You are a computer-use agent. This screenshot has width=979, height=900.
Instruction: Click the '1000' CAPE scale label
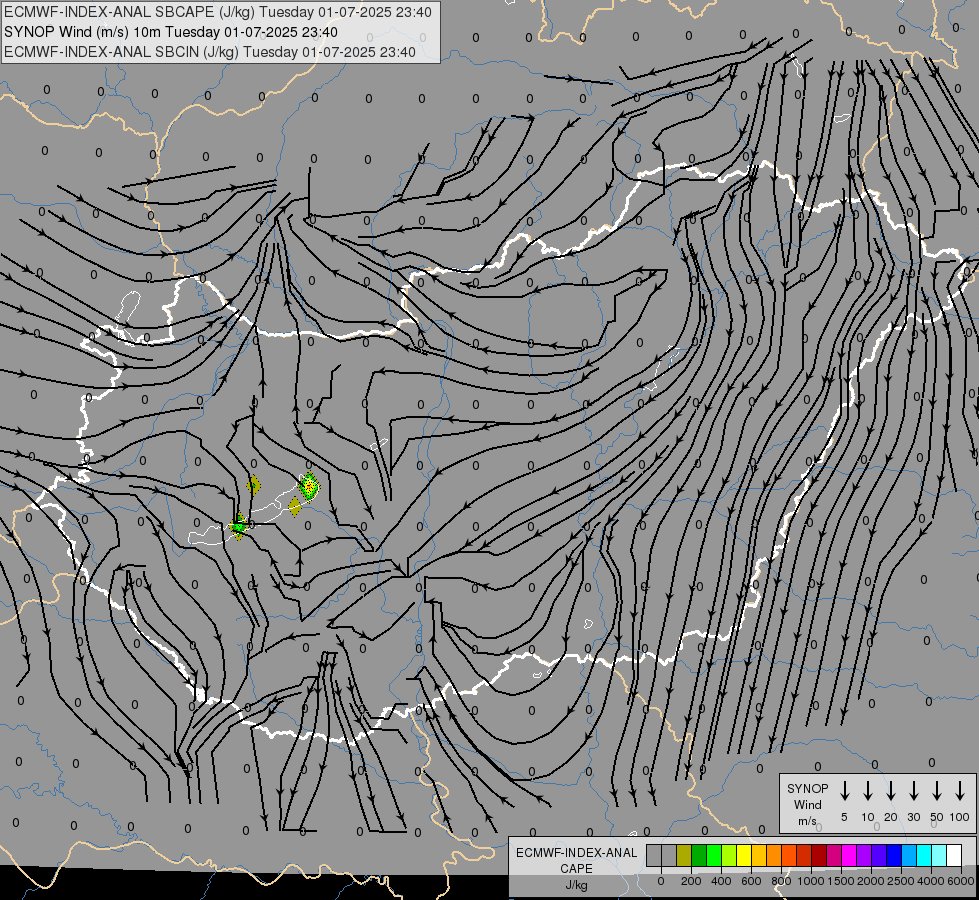click(x=811, y=881)
